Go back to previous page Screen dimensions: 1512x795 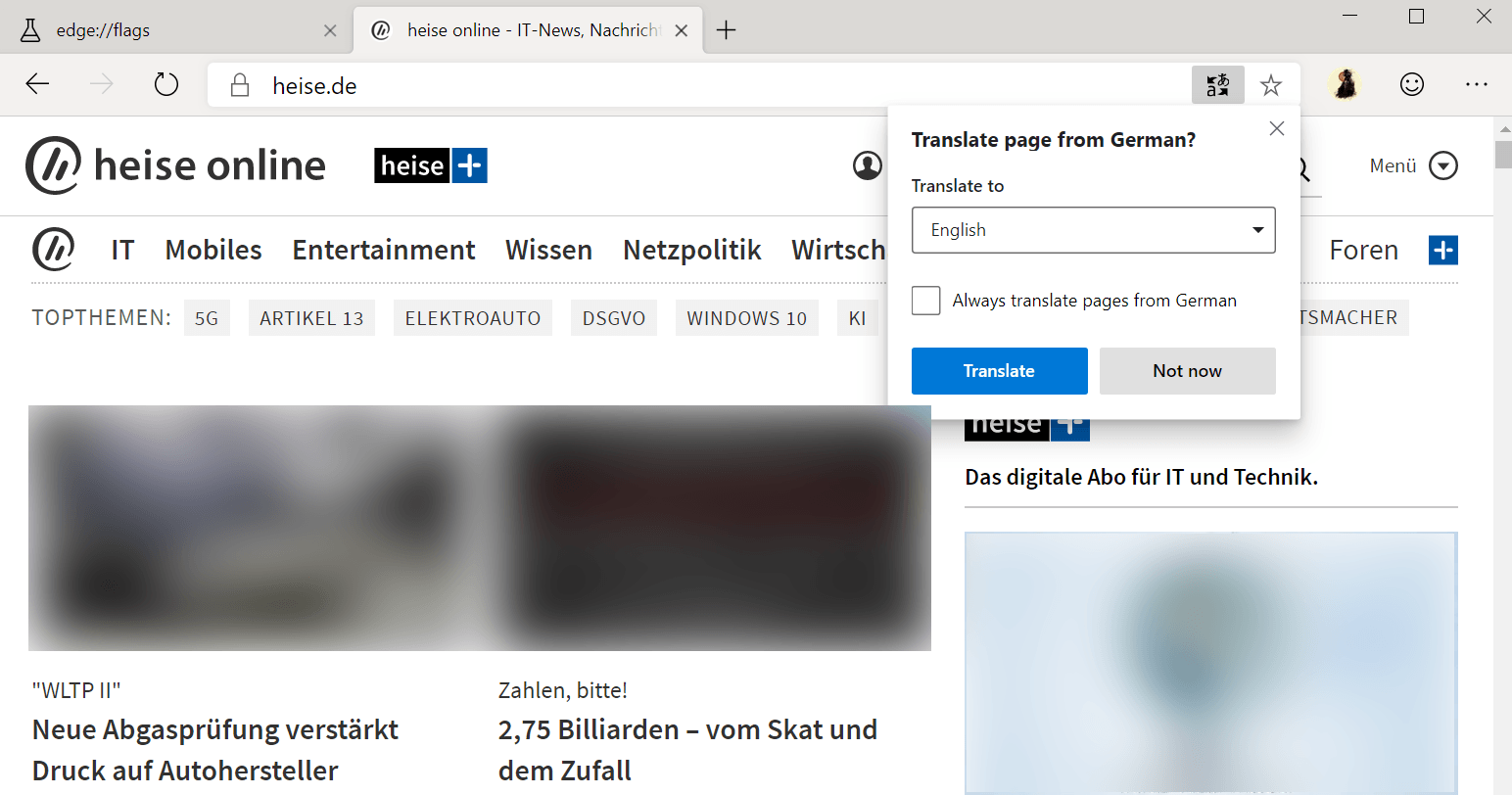38,85
